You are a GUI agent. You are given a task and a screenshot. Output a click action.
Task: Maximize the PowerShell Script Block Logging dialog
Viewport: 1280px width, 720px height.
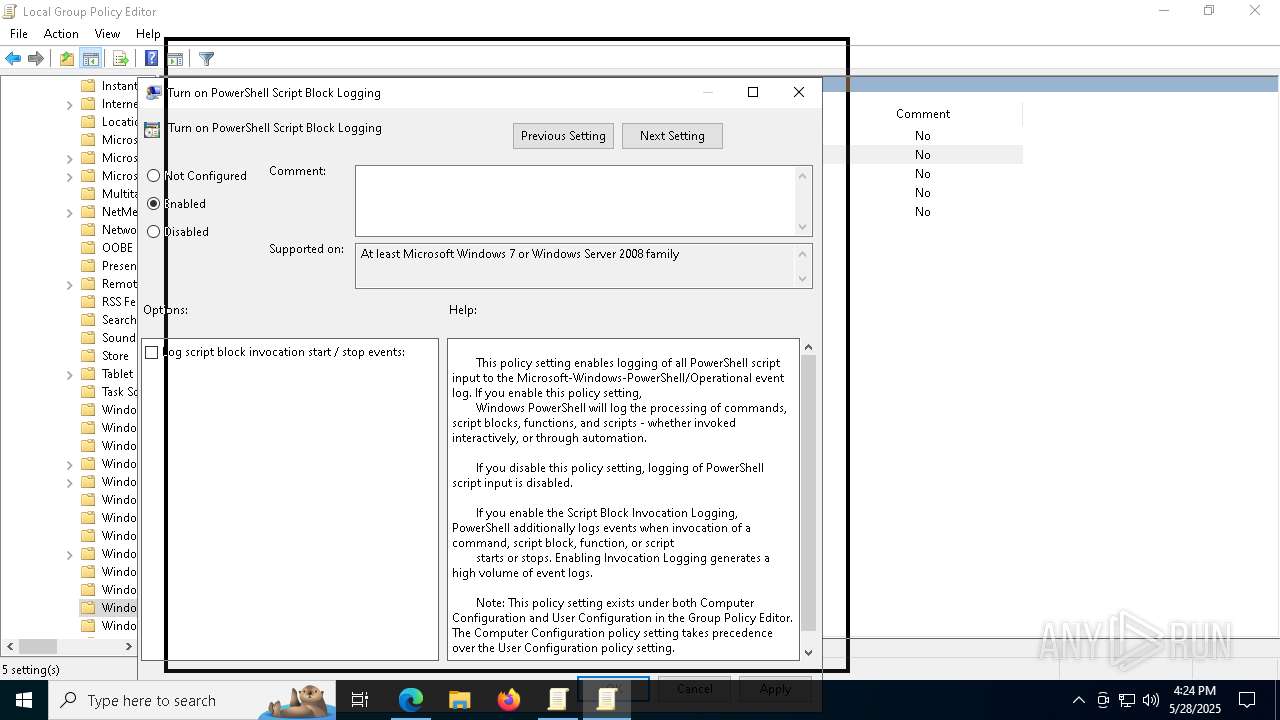click(753, 92)
